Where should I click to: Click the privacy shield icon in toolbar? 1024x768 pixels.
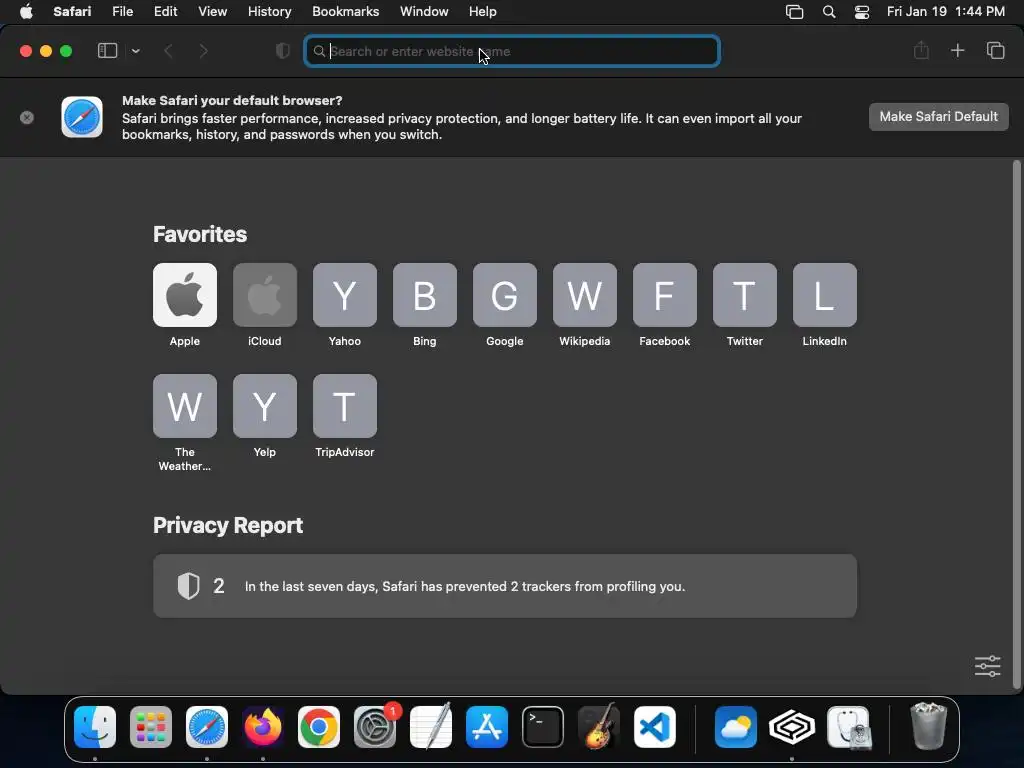pyautogui.click(x=282, y=51)
